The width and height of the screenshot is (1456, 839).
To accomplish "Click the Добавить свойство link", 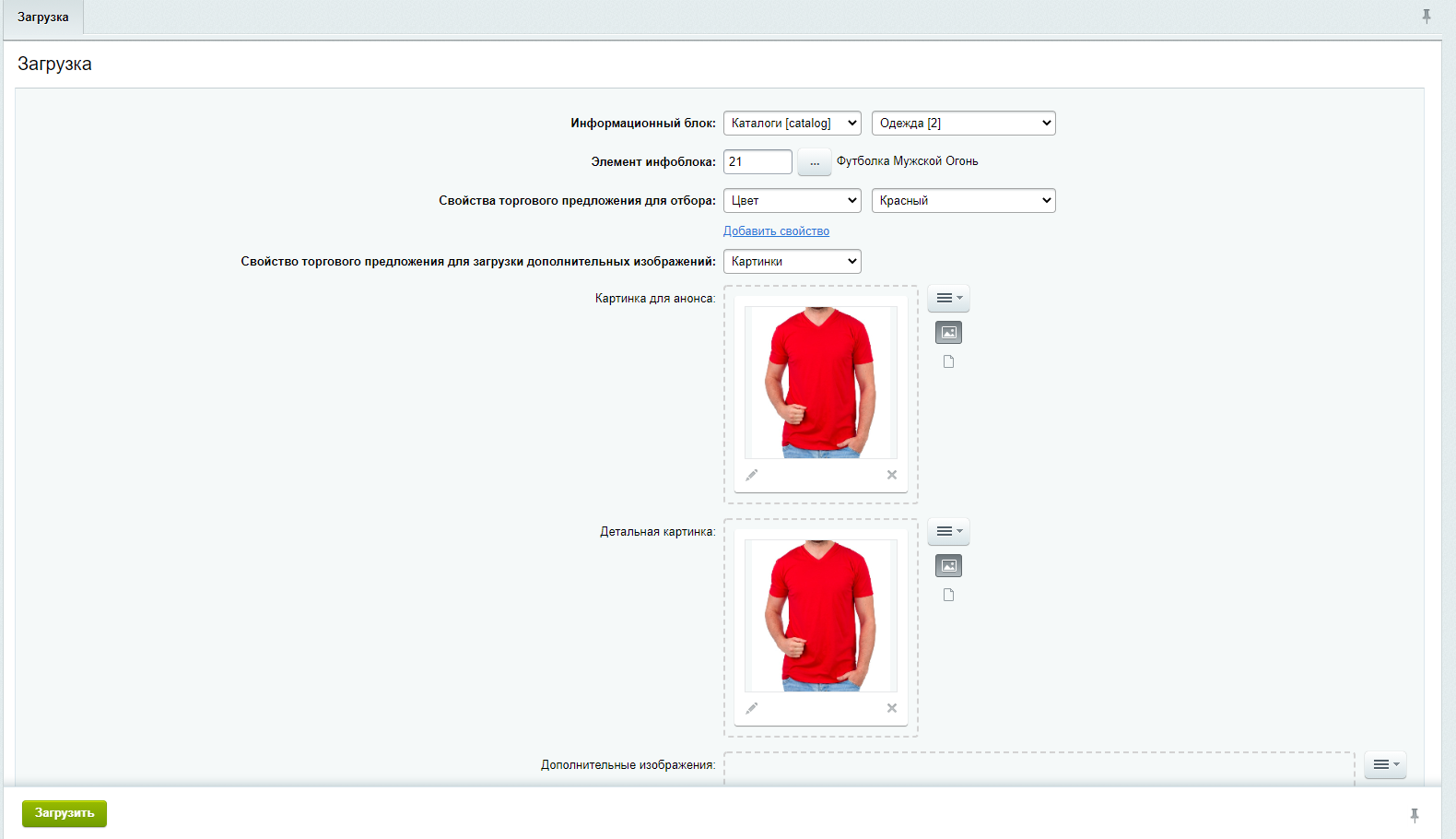I will pyautogui.click(x=776, y=231).
